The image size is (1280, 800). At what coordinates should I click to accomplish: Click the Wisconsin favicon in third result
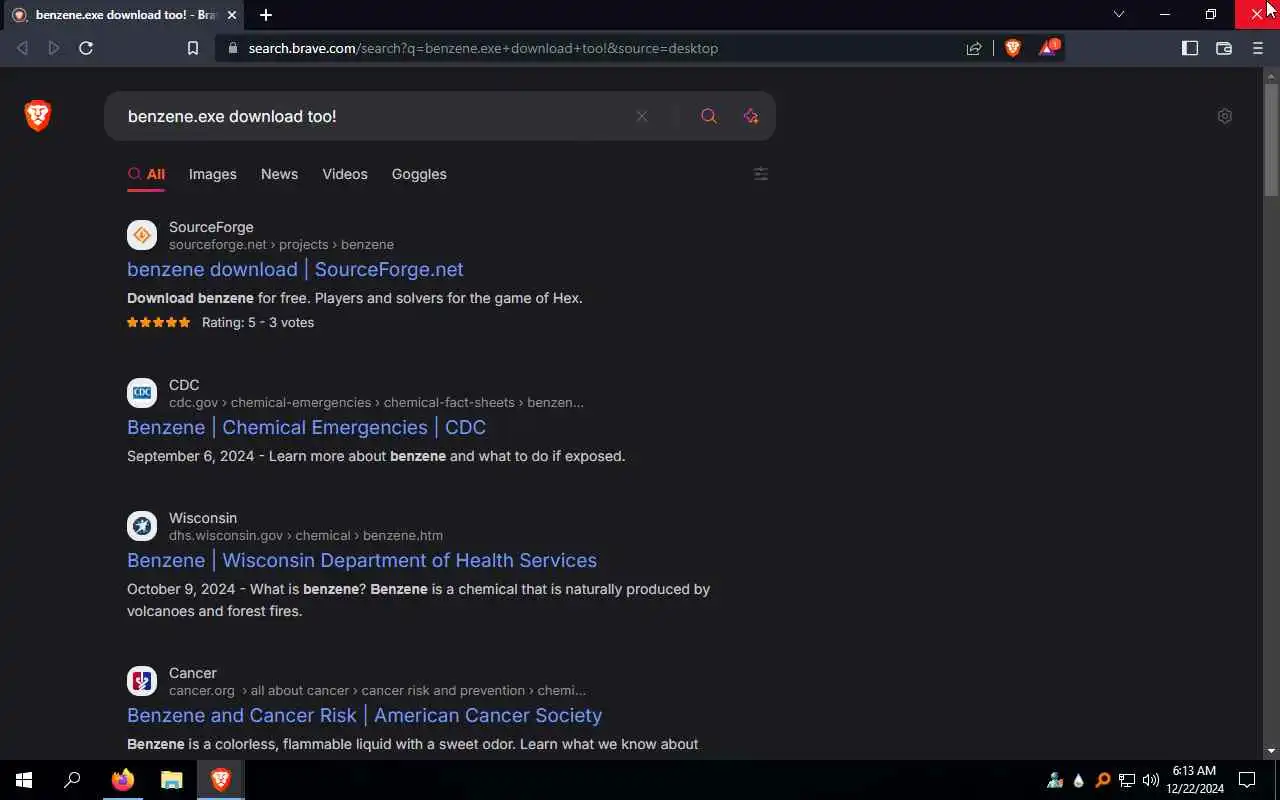click(142, 526)
